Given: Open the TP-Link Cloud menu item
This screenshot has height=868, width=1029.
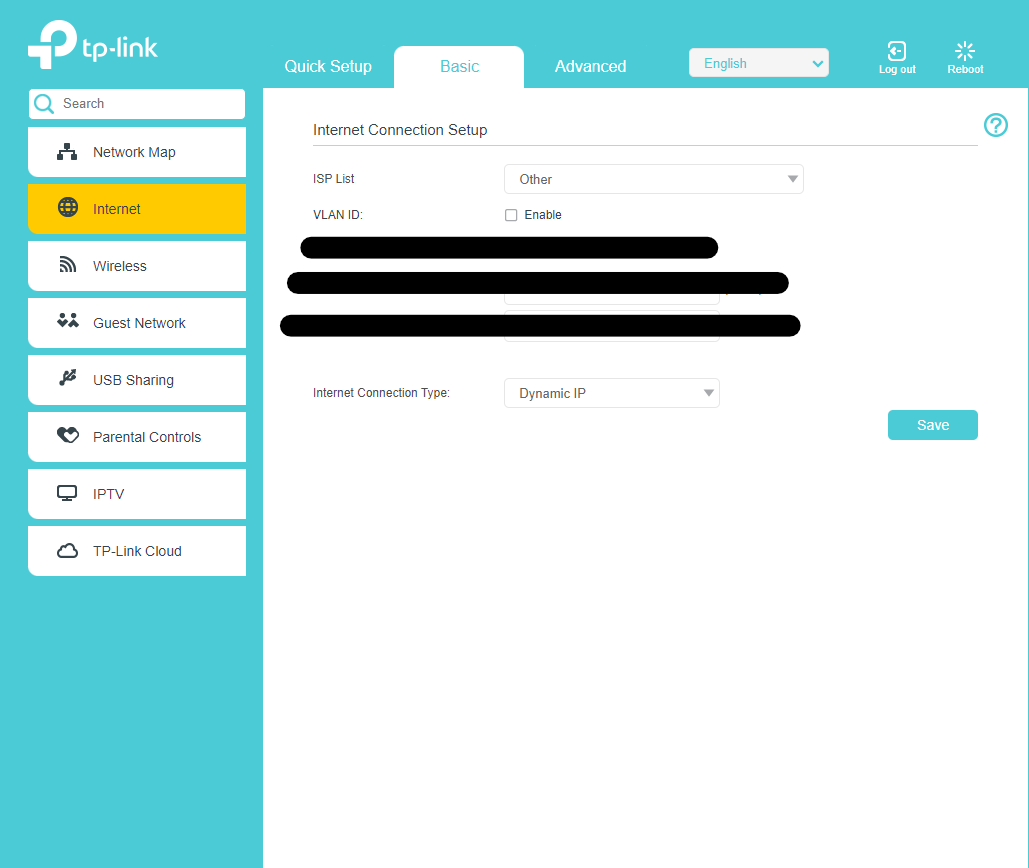Looking at the screenshot, I should coord(136,551).
